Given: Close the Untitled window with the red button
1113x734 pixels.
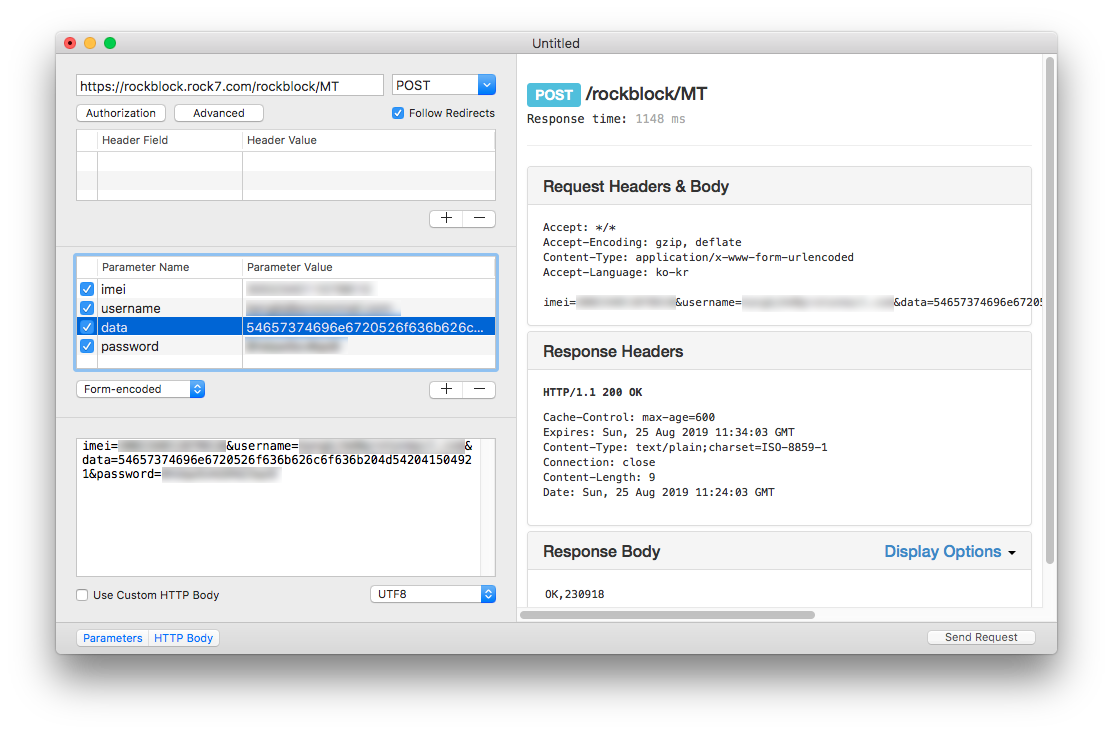Looking at the screenshot, I should point(70,43).
